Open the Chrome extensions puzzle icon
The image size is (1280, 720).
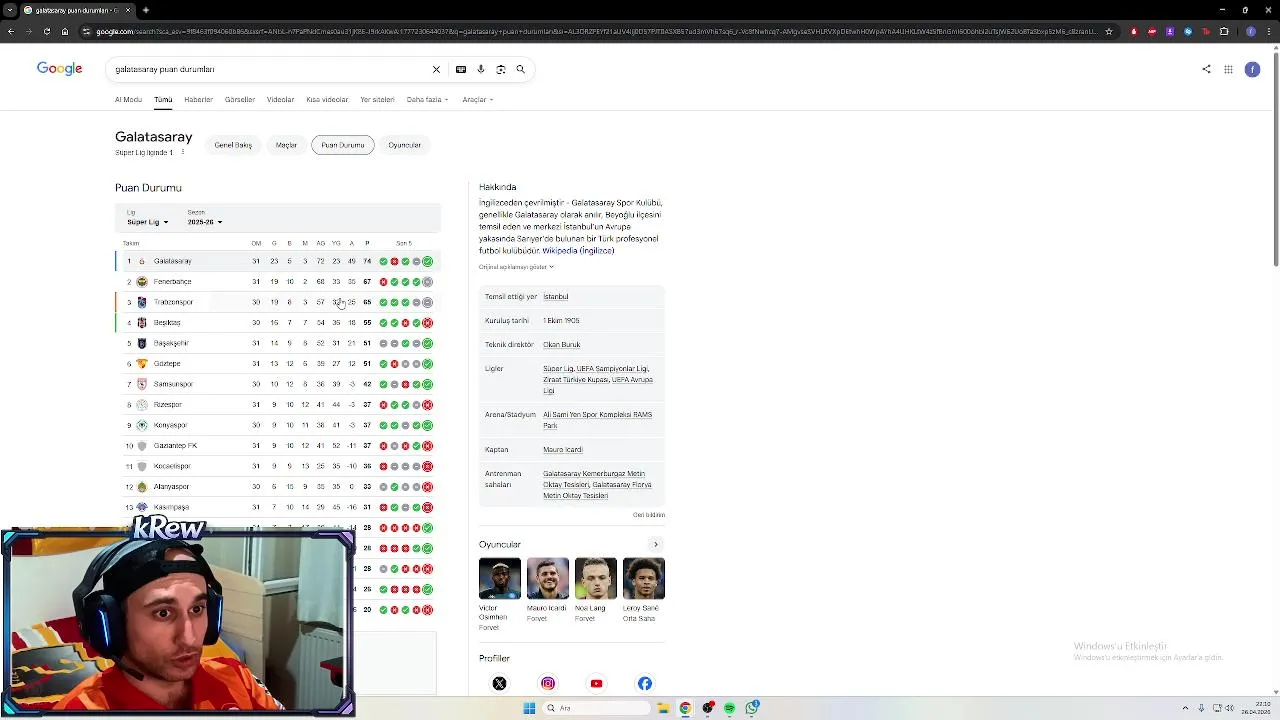tap(1224, 31)
